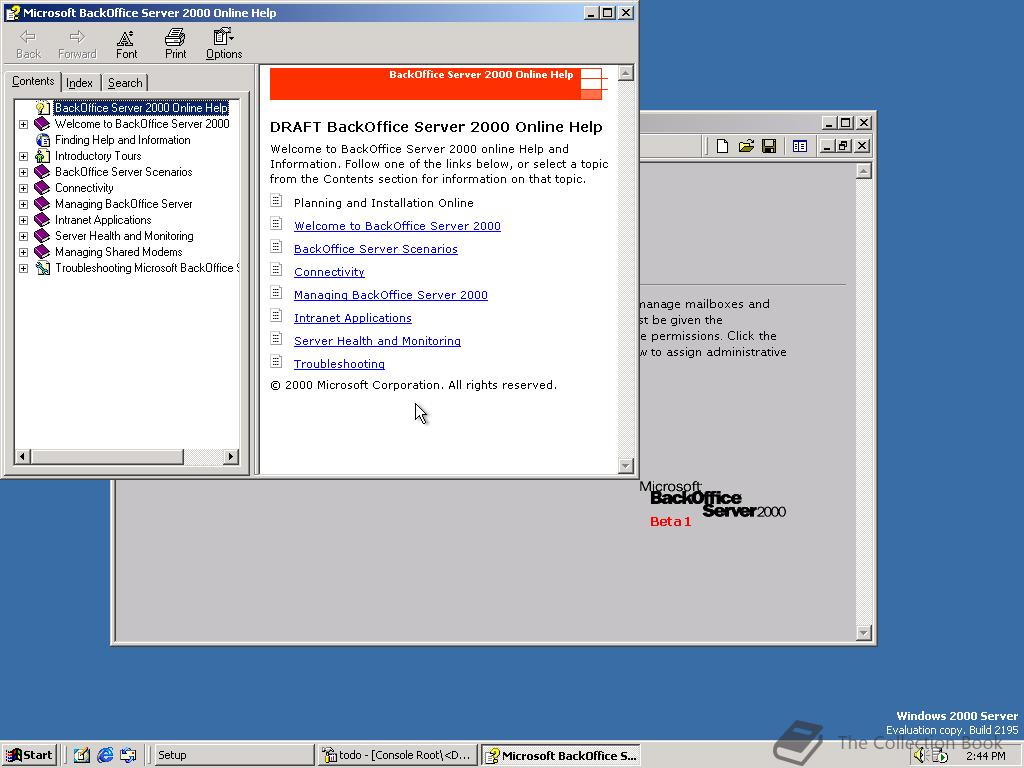
Task: Restore the inner child window in background console
Action: [x=844, y=146]
